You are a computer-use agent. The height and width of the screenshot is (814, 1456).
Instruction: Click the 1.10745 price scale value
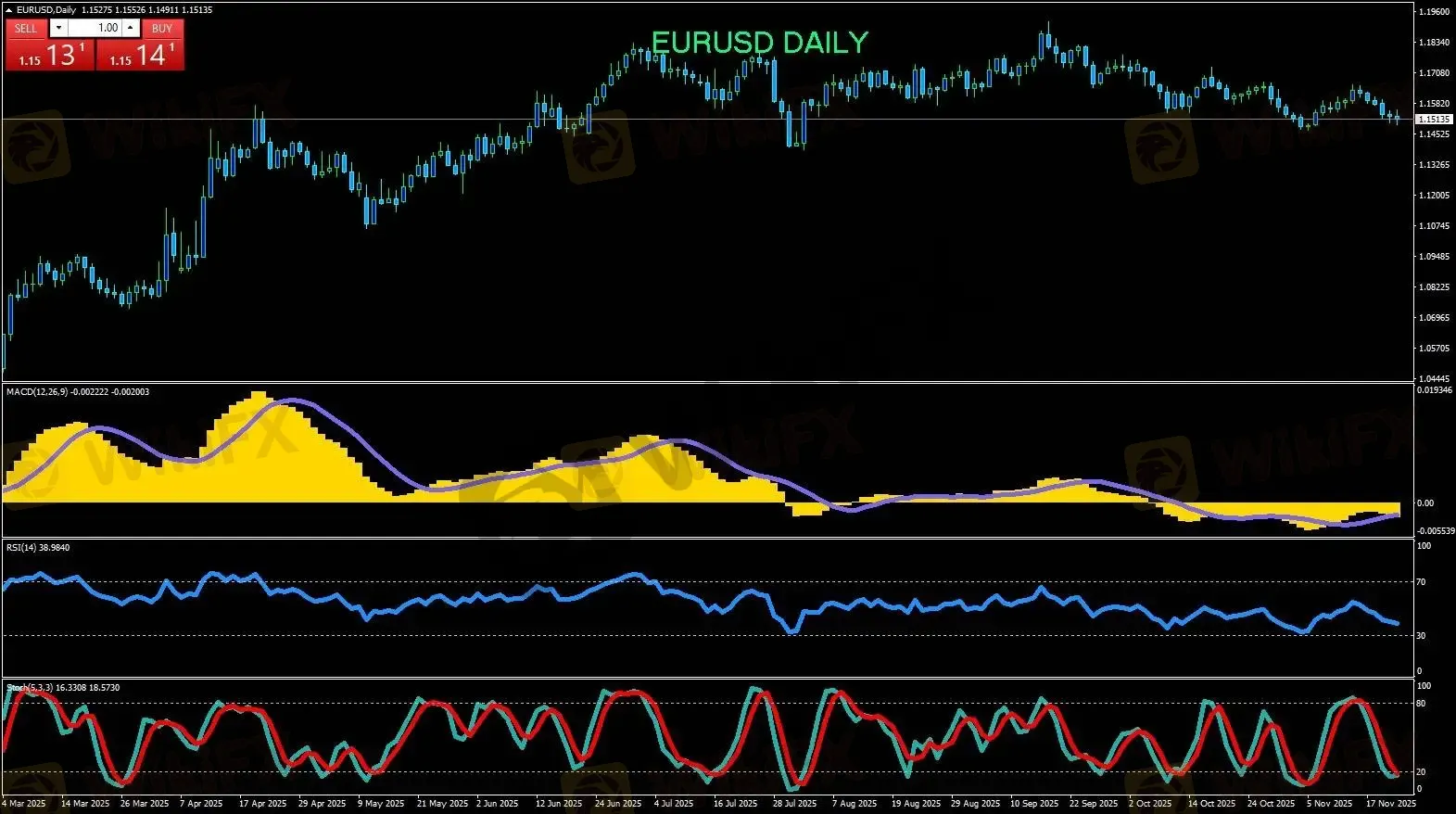[x=1434, y=226]
